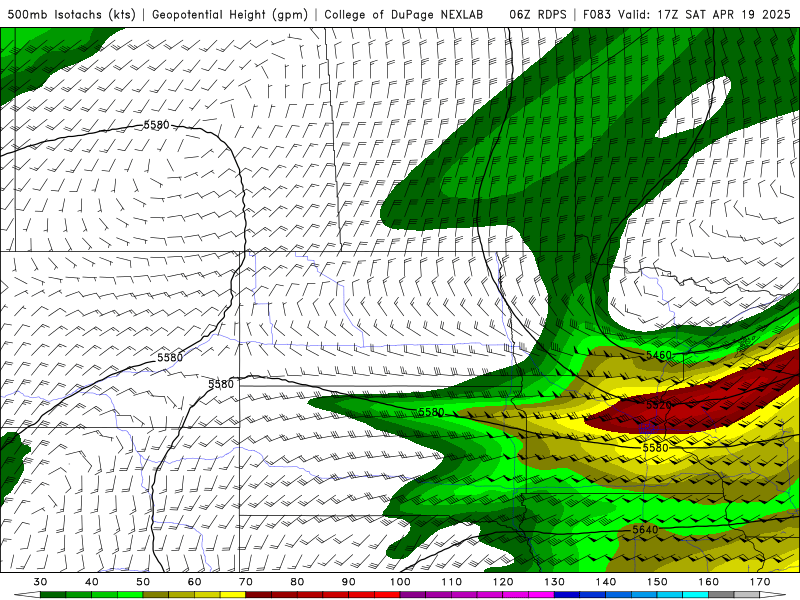This screenshot has height=600, width=800.
Task: Click the "500mb Isotachs (kts)" title text
Action: [x=71, y=14]
